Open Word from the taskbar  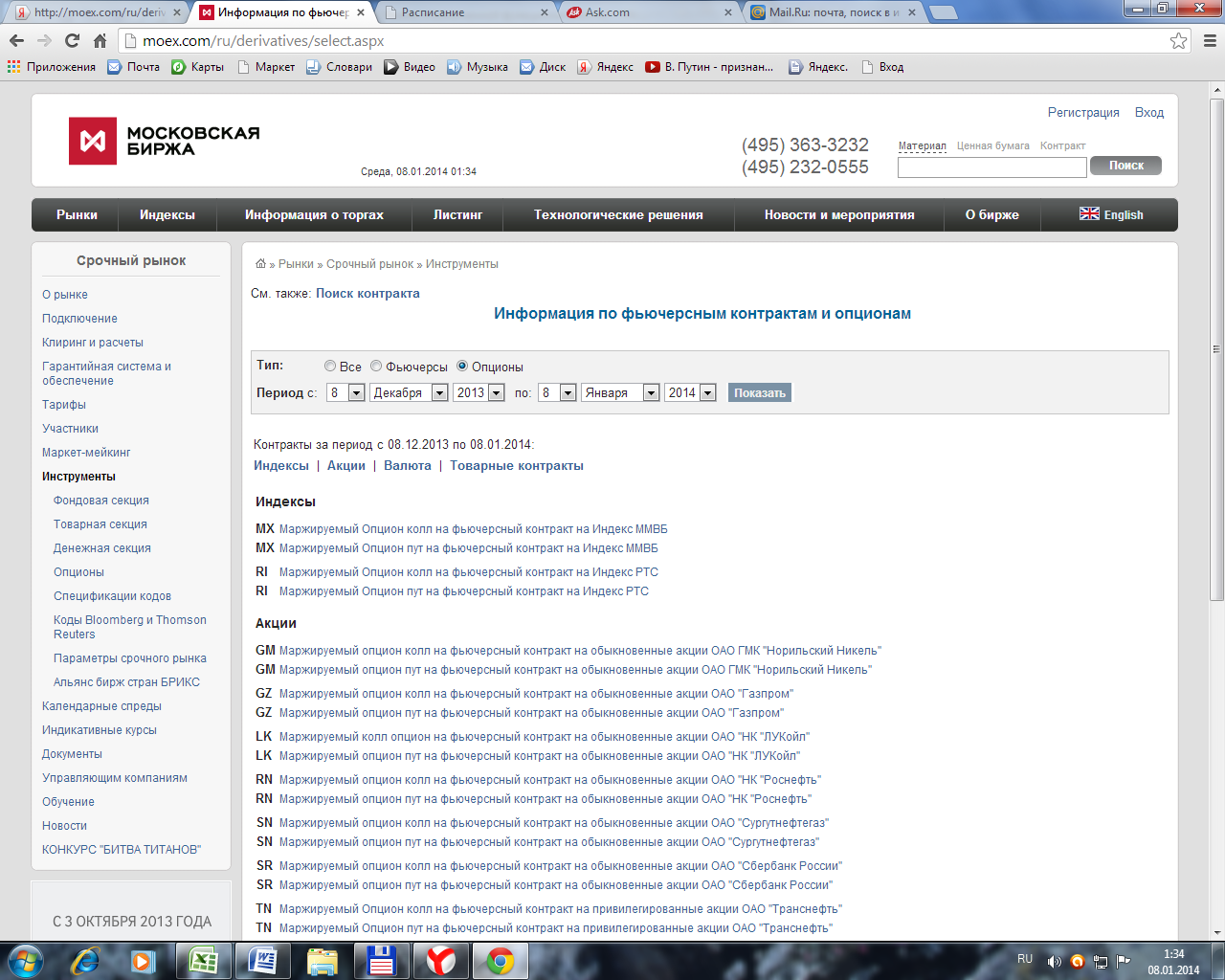tap(262, 961)
